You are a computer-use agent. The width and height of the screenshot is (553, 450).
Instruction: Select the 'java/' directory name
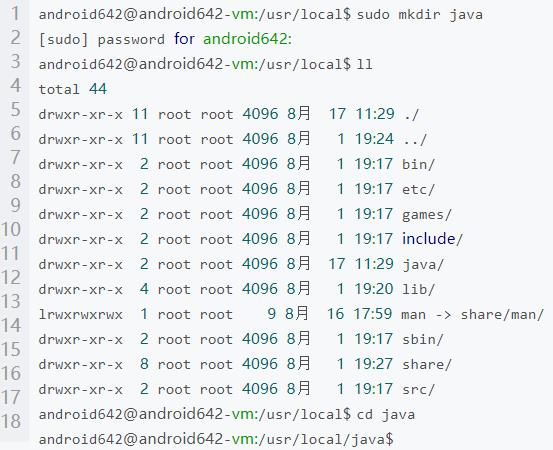[423, 264]
